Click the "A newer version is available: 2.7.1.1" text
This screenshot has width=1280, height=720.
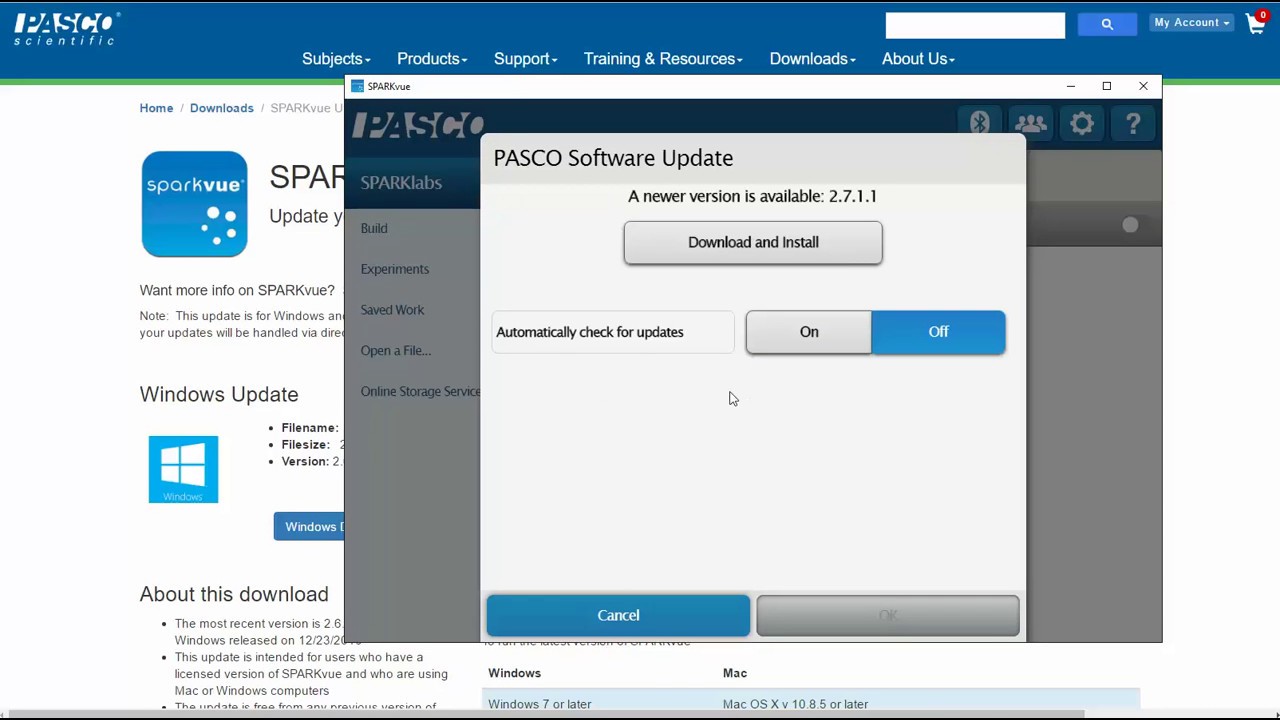click(x=752, y=196)
